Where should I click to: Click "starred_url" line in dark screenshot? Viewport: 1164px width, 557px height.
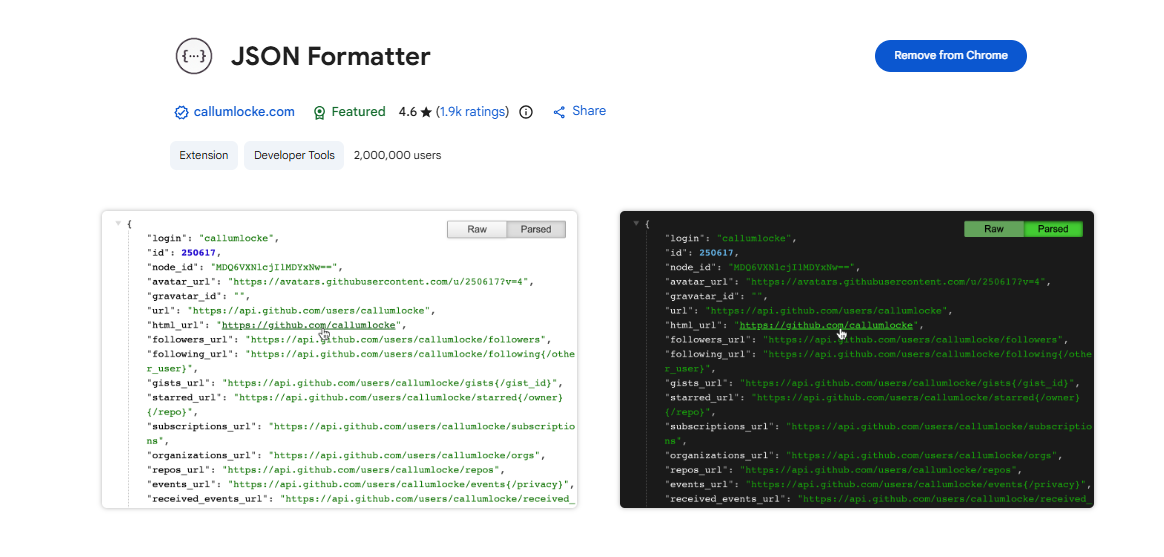pos(872,405)
